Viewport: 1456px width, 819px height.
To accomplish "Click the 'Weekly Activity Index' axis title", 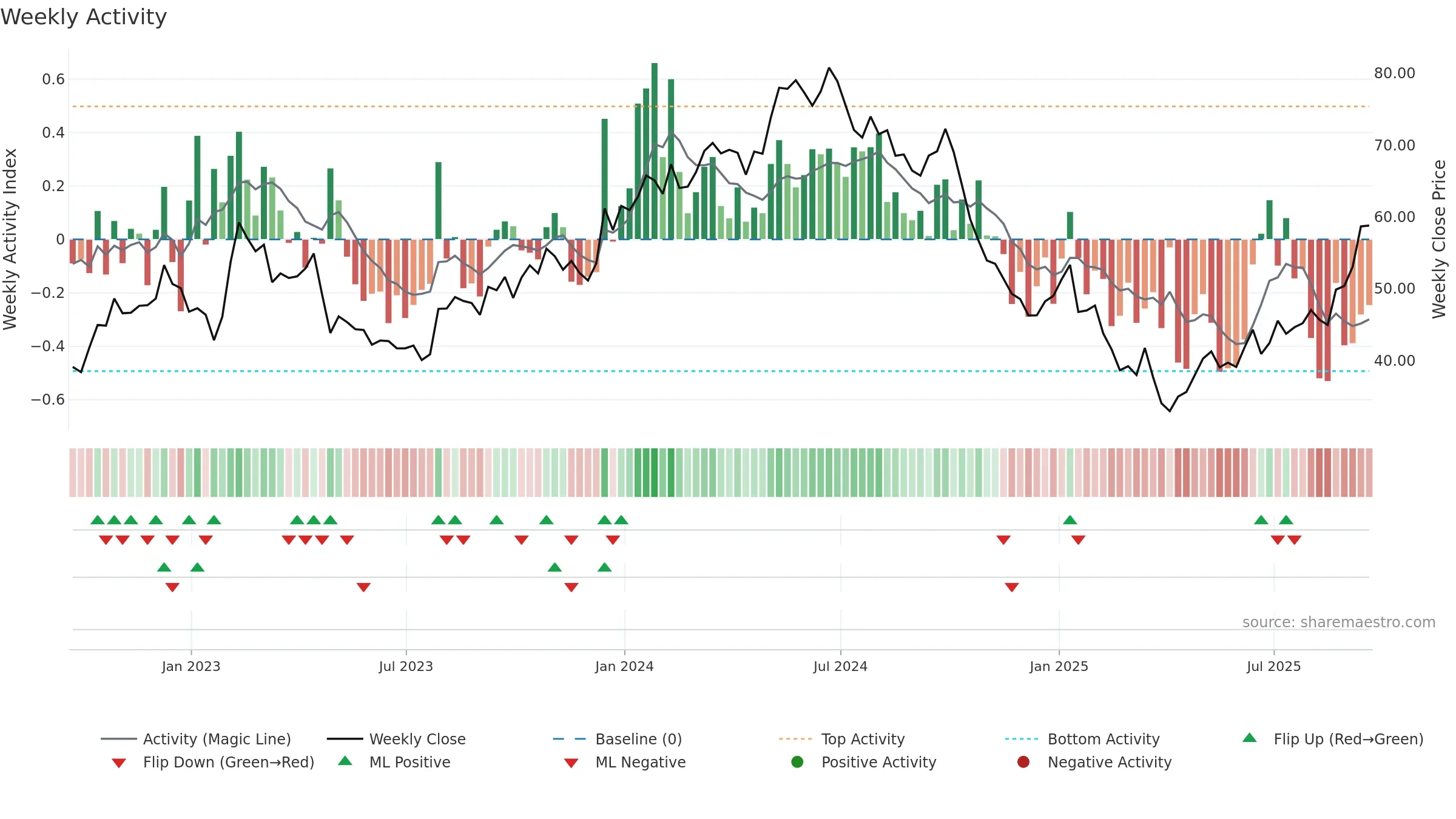I will [x=10, y=239].
